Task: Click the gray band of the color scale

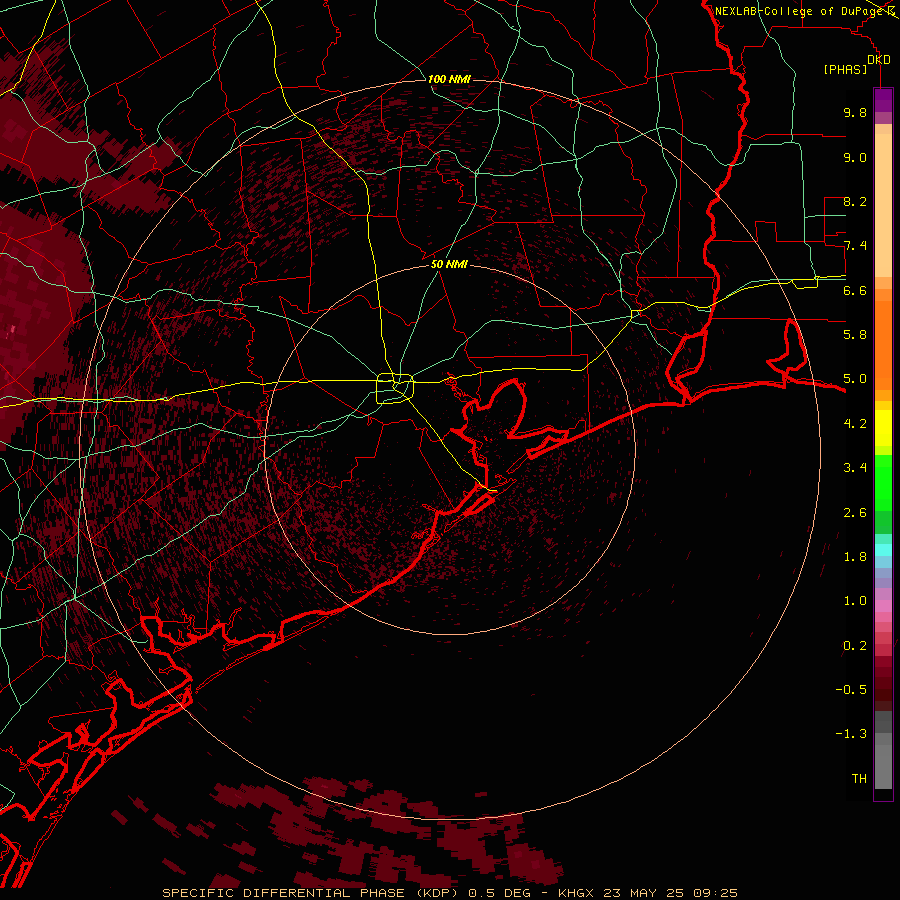Action: 883,749
